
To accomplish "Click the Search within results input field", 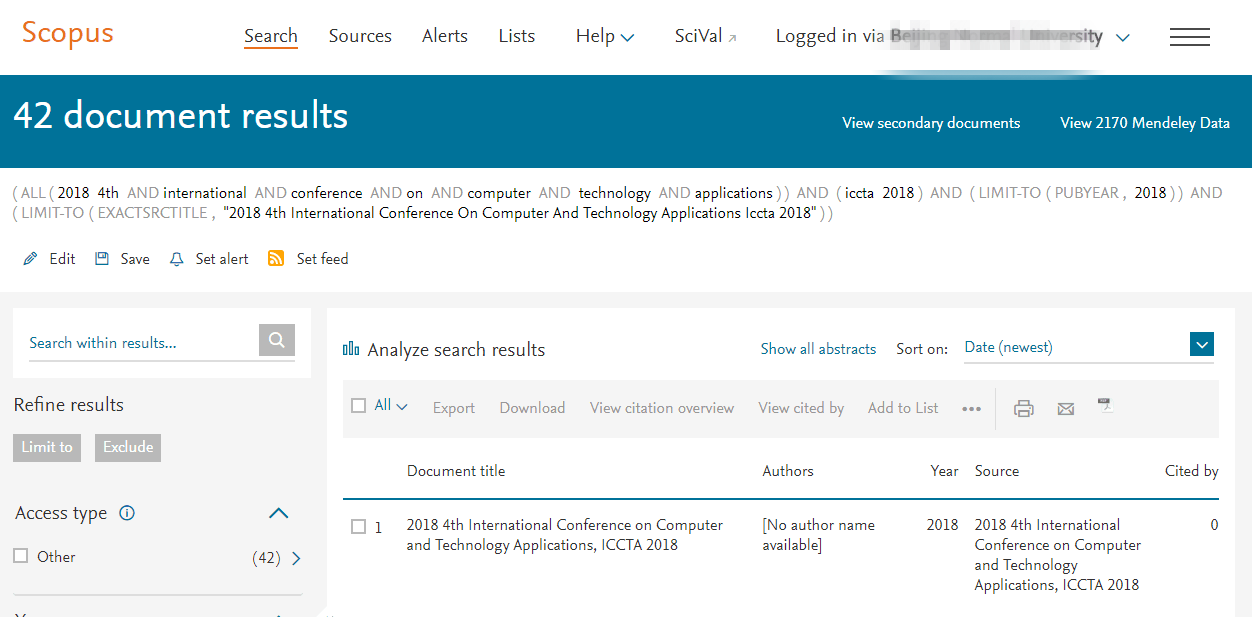I will (140, 343).
